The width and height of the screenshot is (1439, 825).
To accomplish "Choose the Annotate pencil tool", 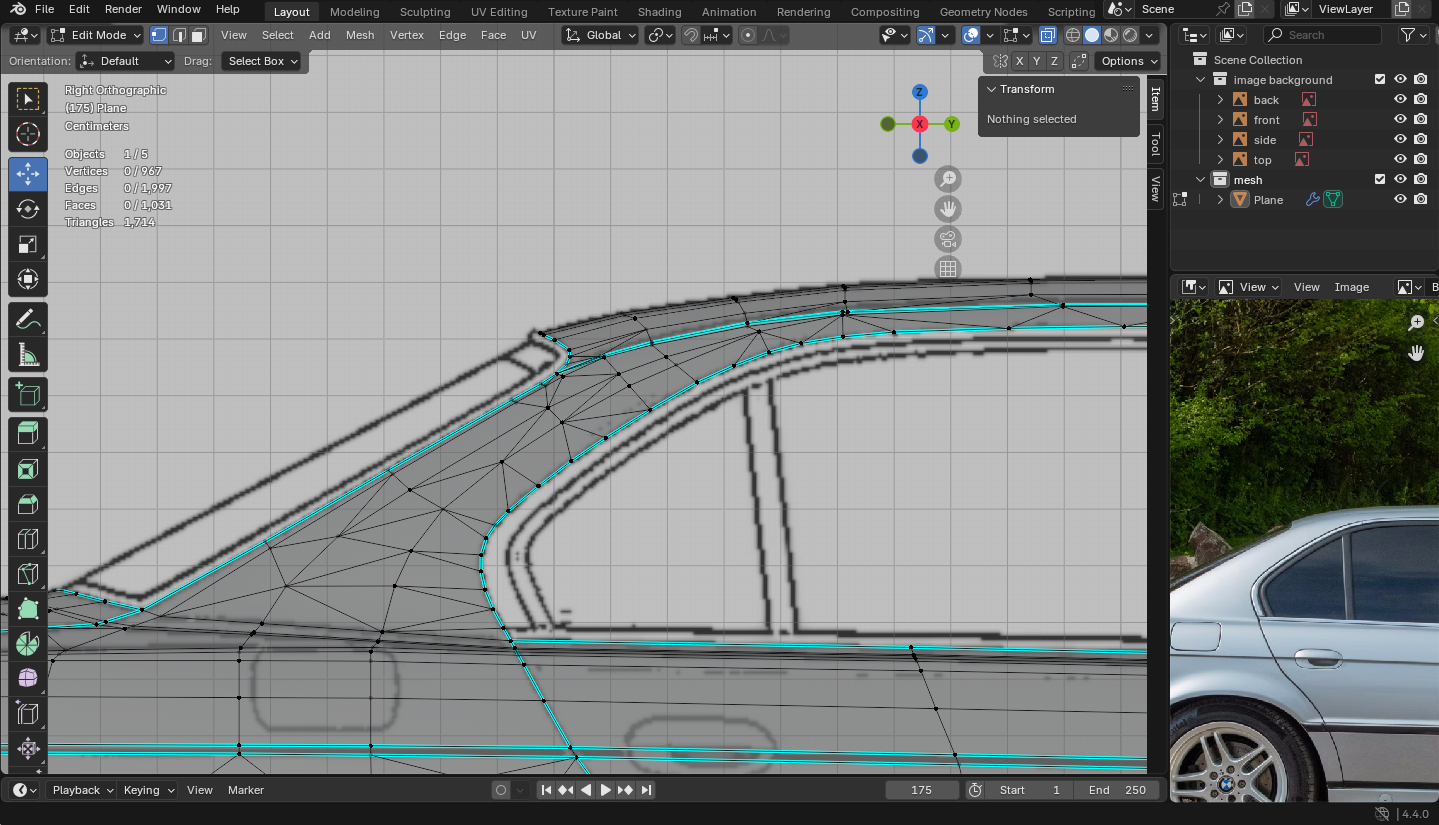I will click(x=28, y=320).
